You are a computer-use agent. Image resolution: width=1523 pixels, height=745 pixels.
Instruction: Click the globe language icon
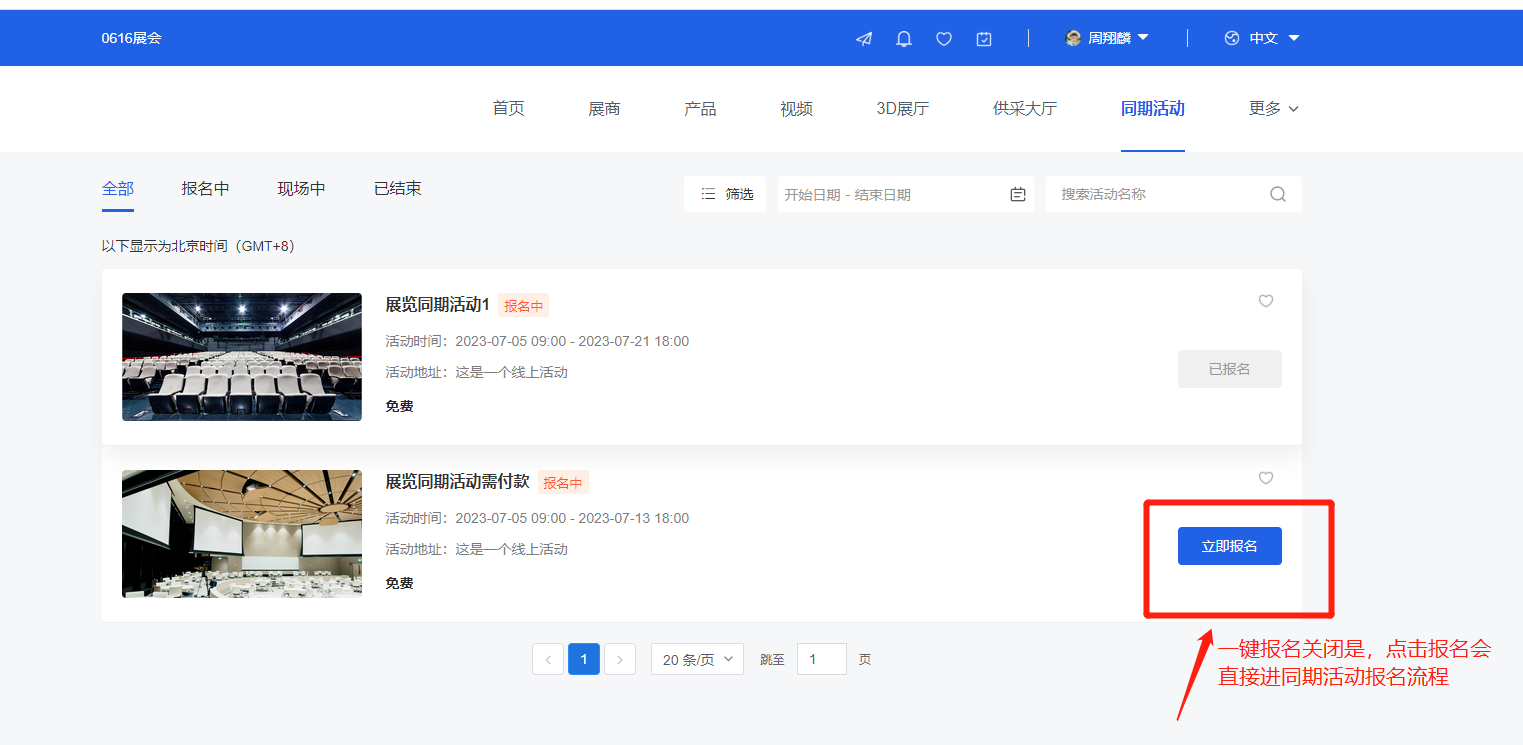point(1229,38)
